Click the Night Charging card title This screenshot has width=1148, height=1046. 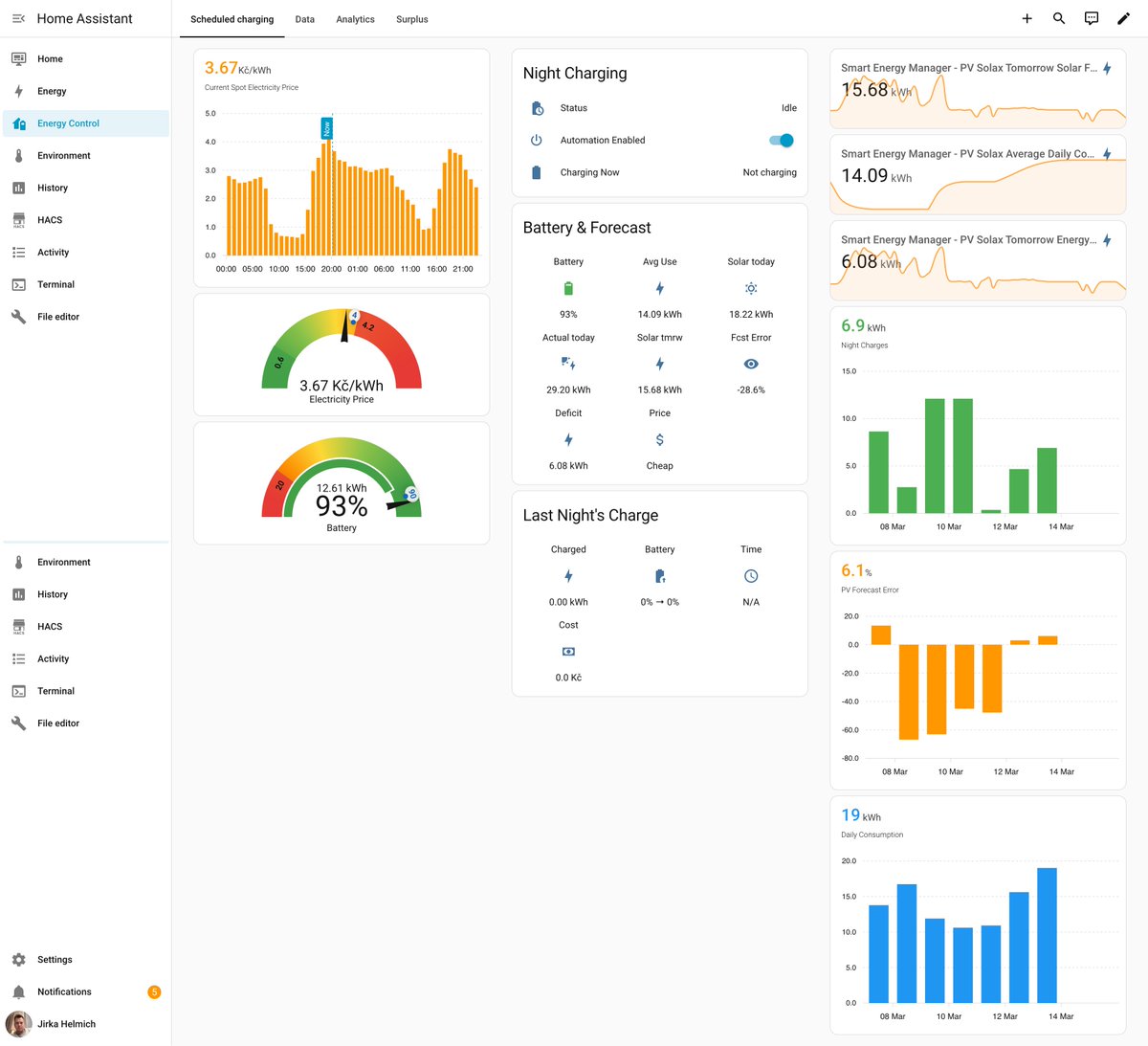point(575,74)
